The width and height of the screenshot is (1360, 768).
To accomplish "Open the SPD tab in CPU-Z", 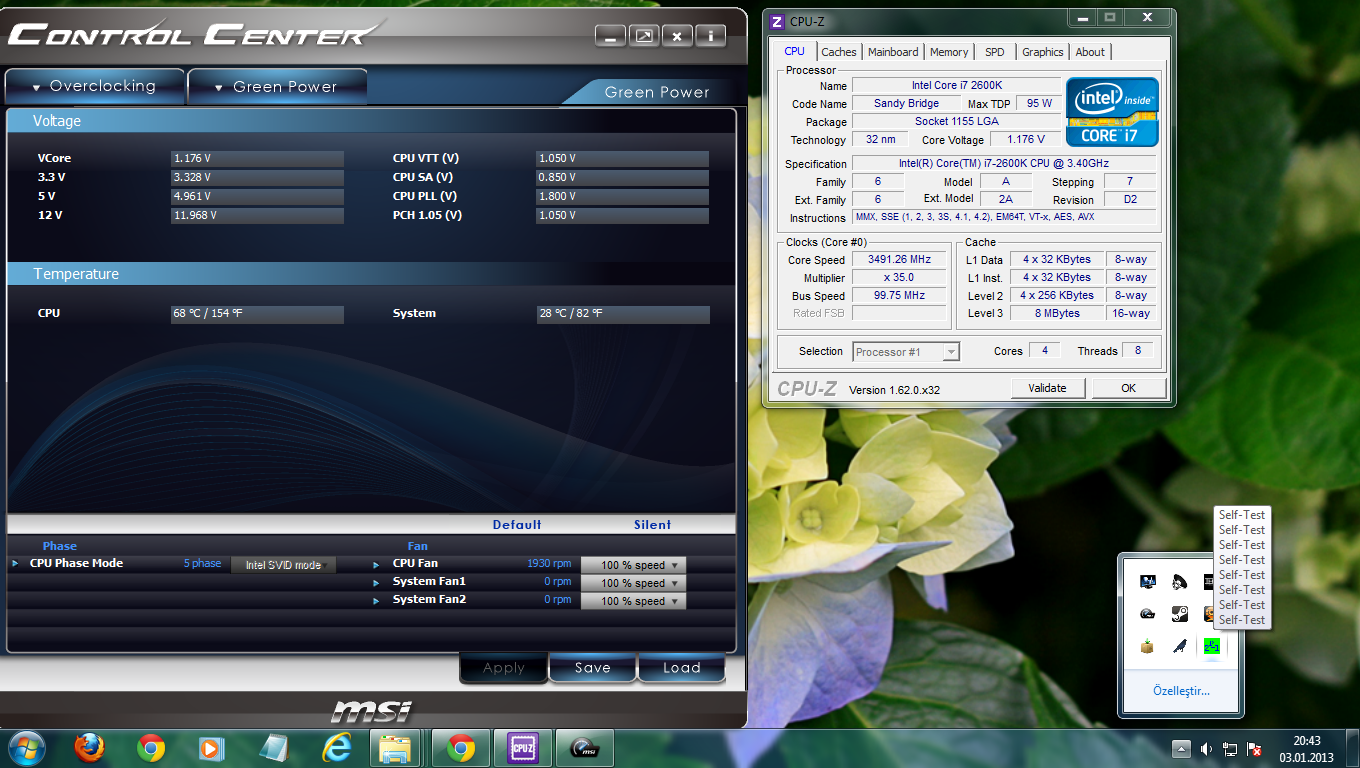I will click(x=994, y=52).
